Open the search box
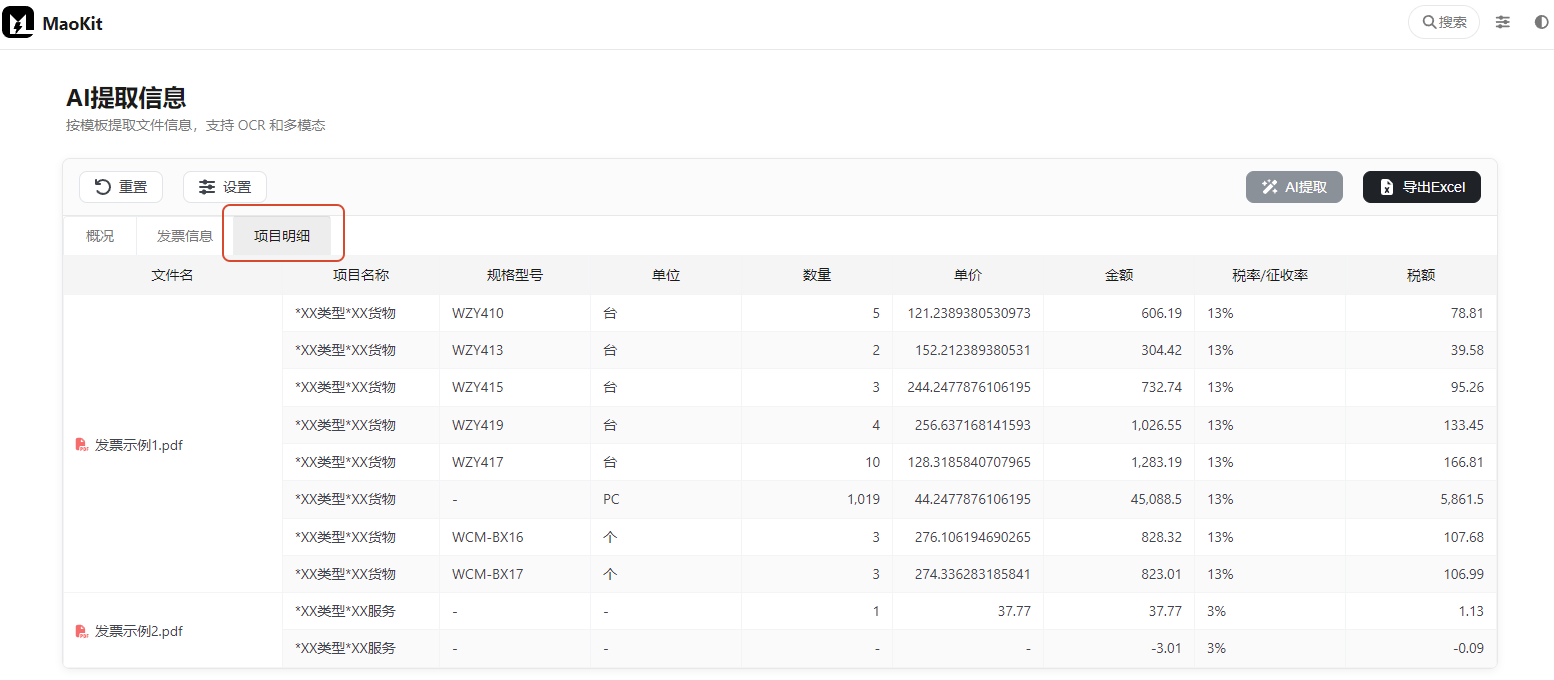Screen dimensions: 1554x680 coord(1444,22)
